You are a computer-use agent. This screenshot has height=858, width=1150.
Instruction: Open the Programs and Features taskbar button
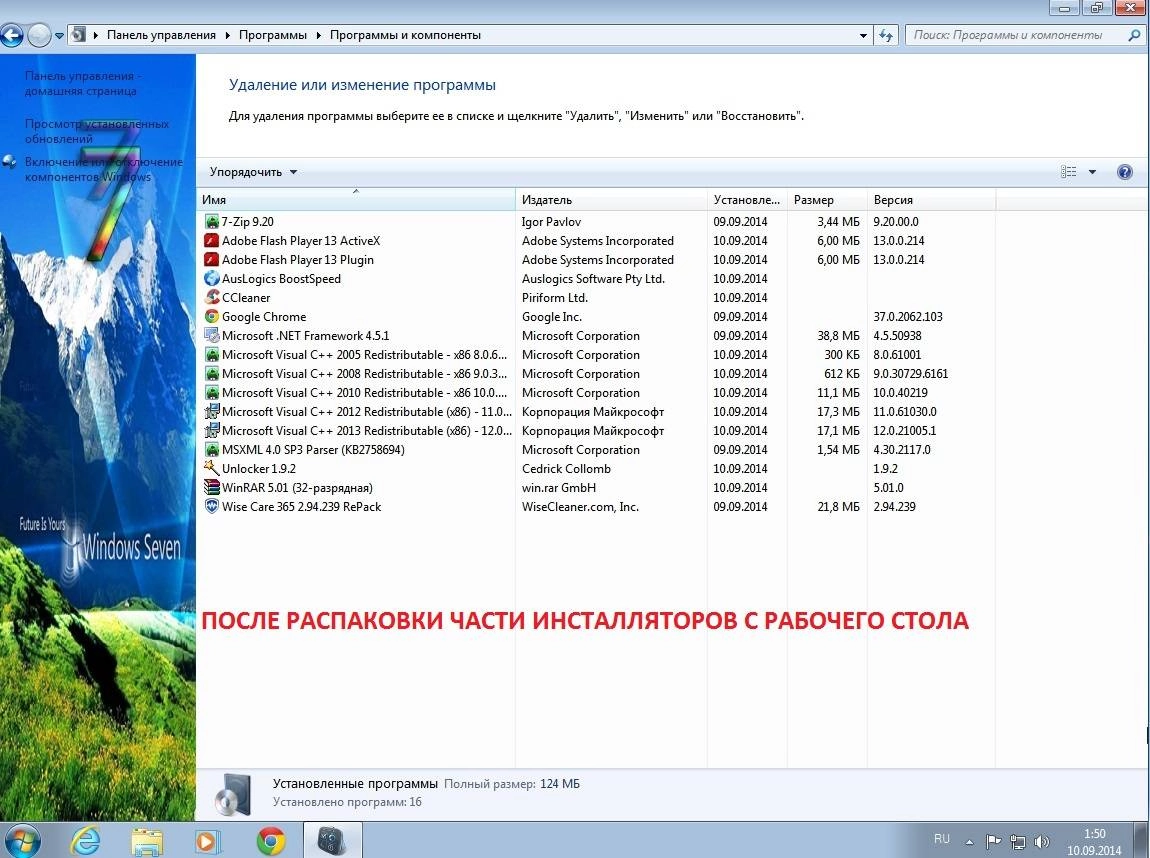click(x=332, y=841)
